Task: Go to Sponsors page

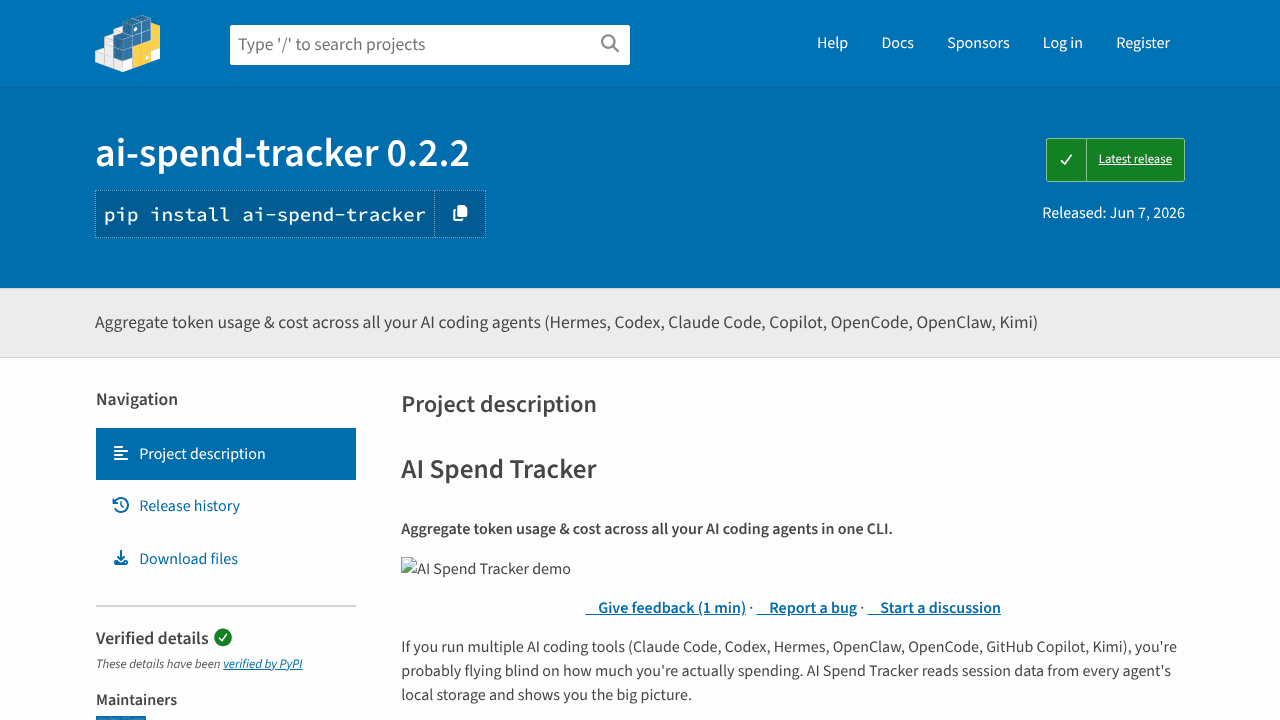Action: pyautogui.click(x=978, y=43)
